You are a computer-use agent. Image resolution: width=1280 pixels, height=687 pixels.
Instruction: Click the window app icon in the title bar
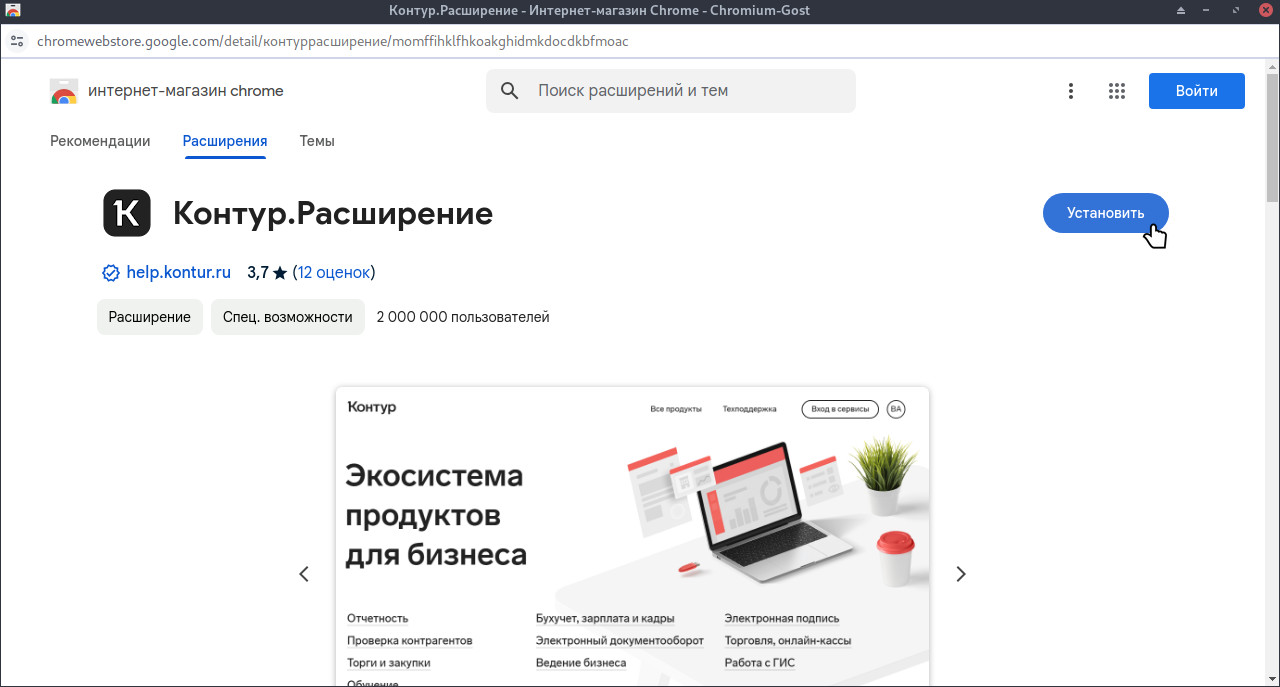pos(13,10)
